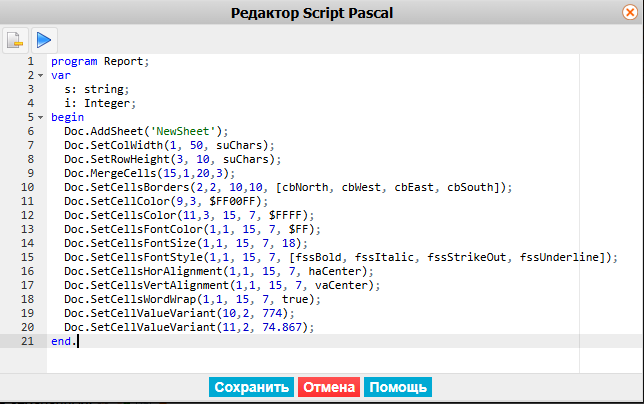This screenshot has height=404, width=644.
Task: Run the script with the play icon
Action: [x=44, y=40]
